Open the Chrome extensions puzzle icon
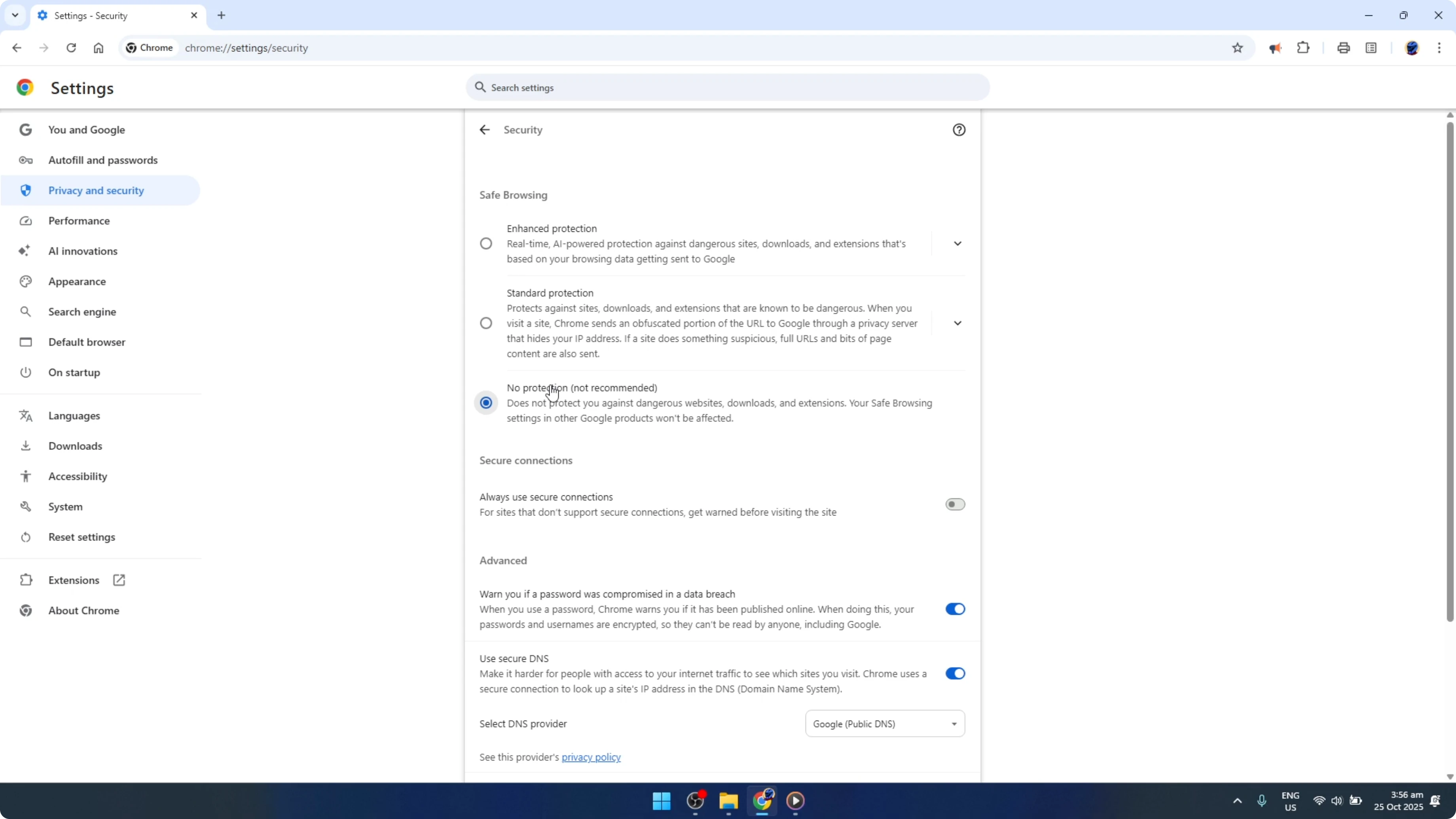This screenshot has width=1456, height=819. (1303, 47)
